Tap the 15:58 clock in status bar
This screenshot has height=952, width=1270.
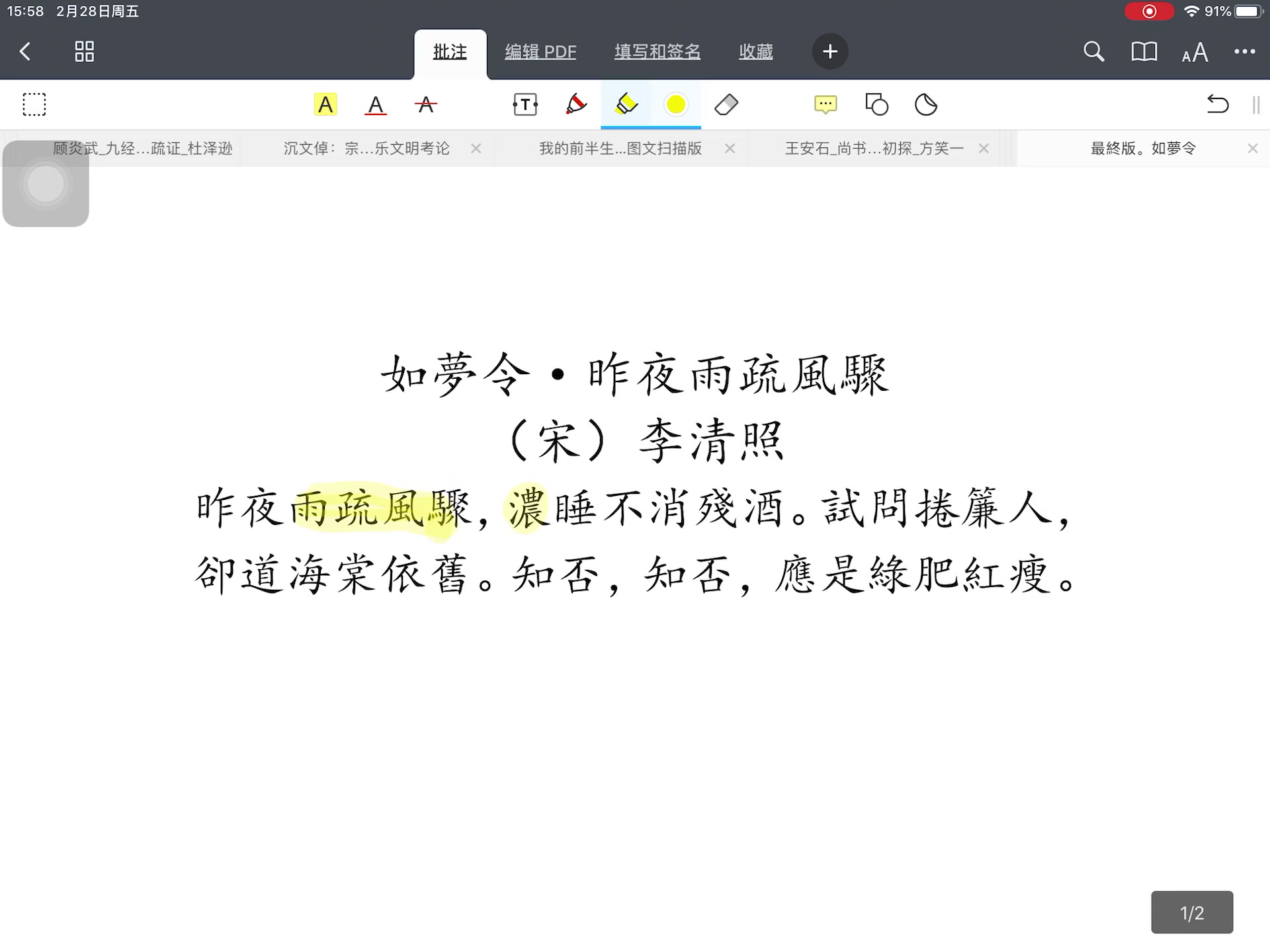tap(25, 11)
